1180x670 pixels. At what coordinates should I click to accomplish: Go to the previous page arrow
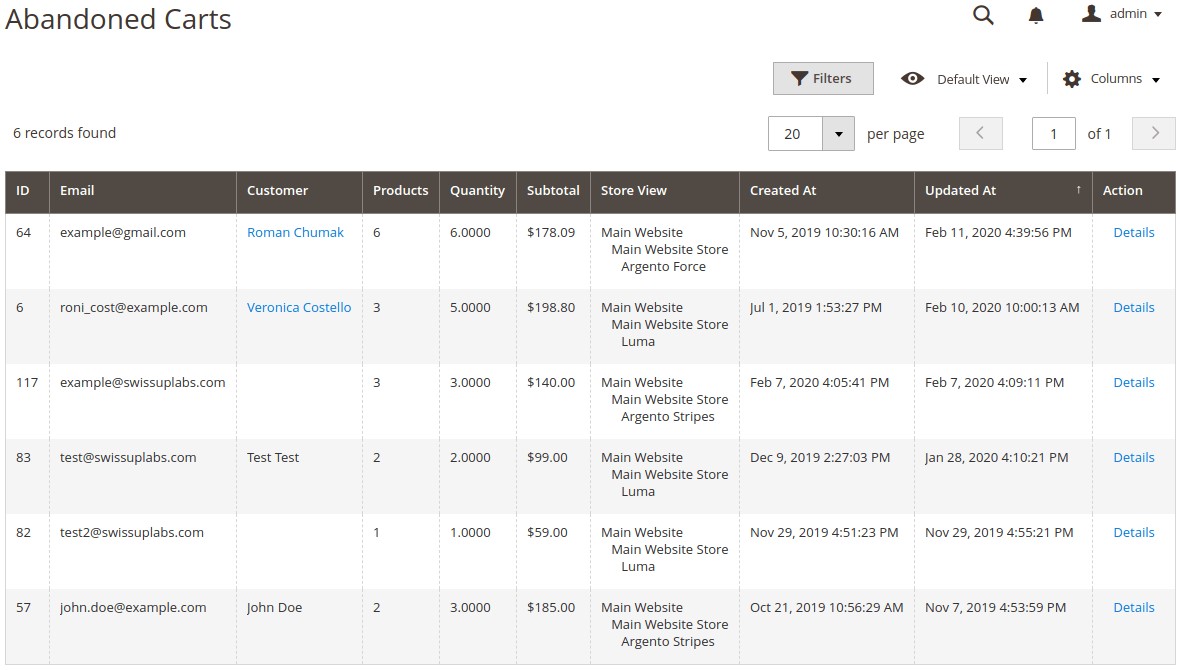(x=980, y=133)
